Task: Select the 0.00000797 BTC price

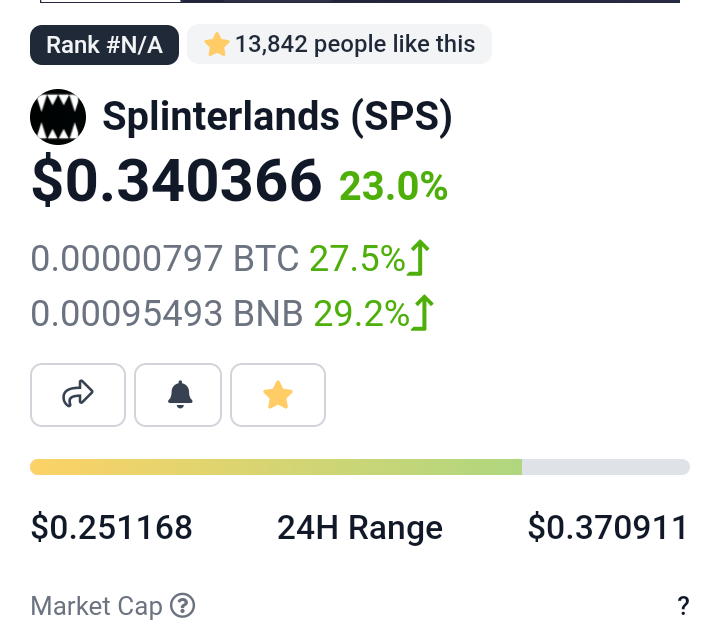Action: 165,258
